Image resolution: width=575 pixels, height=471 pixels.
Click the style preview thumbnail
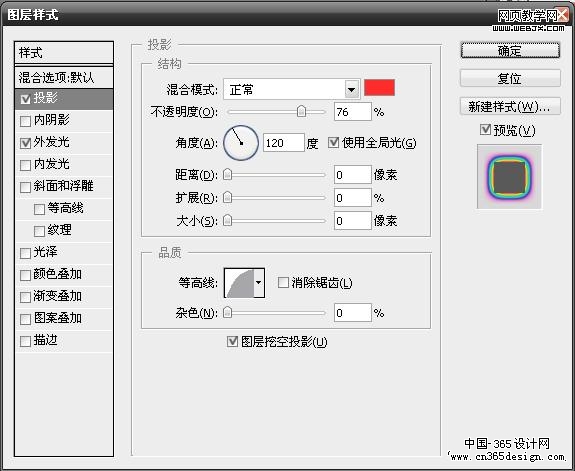509,176
